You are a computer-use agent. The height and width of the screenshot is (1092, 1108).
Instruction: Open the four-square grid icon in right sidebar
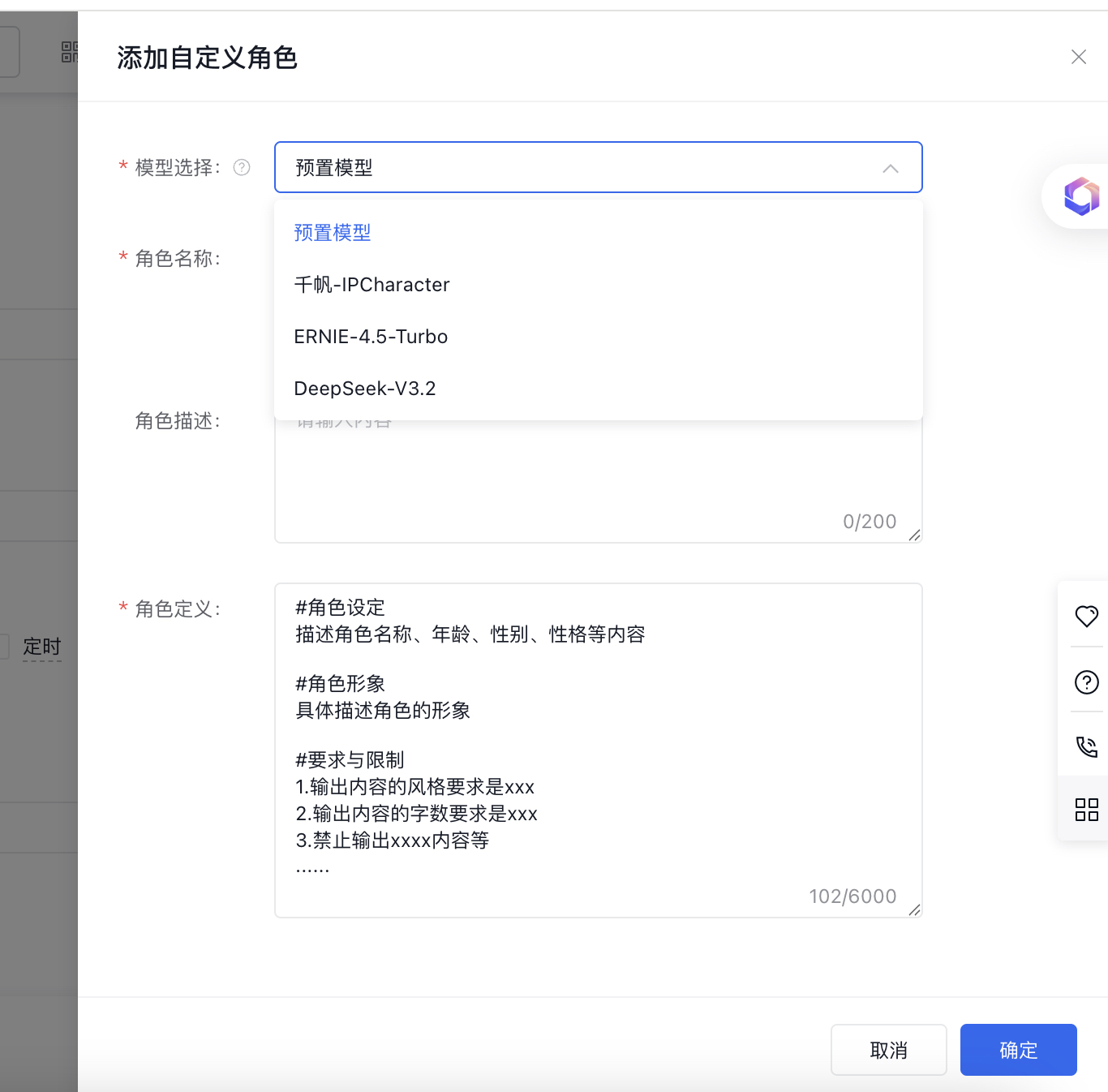click(1086, 809)
